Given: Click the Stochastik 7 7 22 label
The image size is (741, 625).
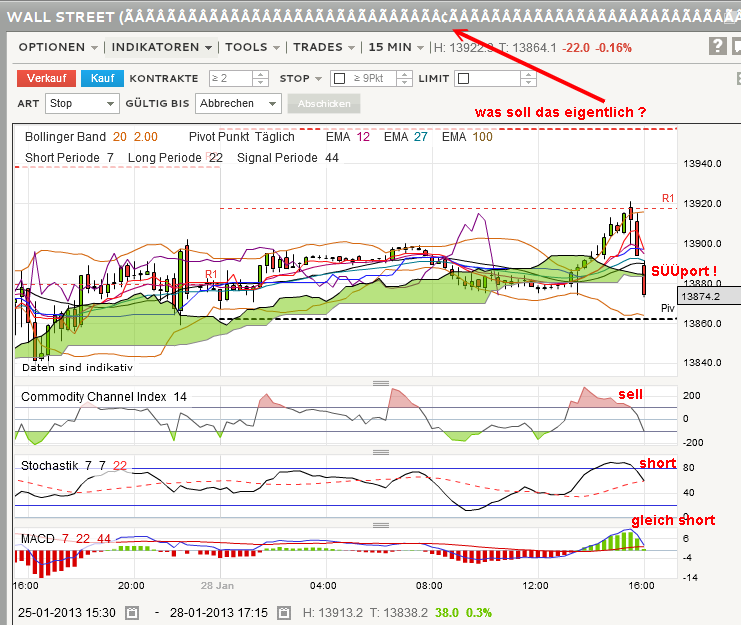Looking at the screenshot, I should pyautogui.click(x=74, y=466).
